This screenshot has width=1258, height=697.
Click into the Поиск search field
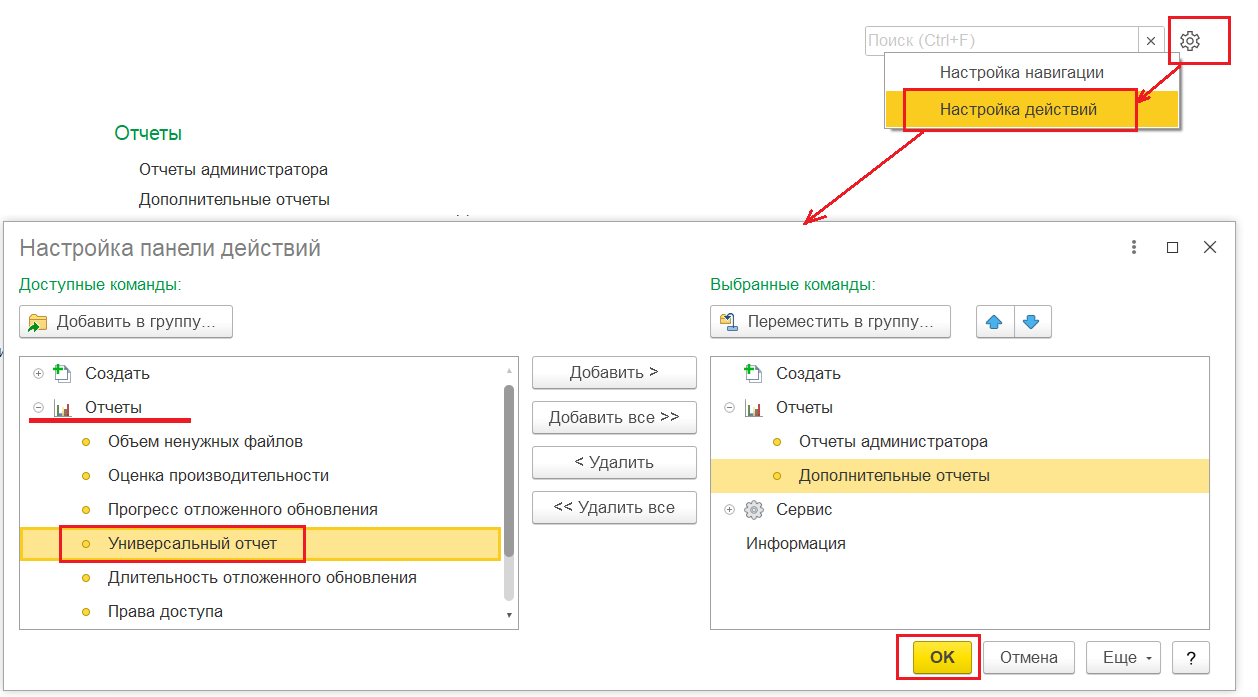coord(1000,41)
